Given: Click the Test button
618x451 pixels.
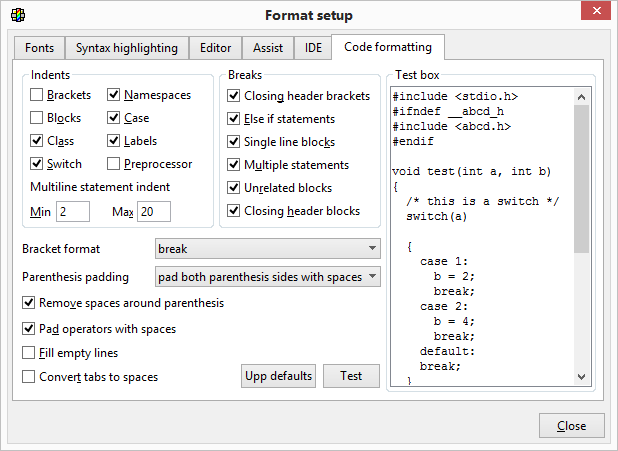Looking at the screenshot, I should point(351,376).
